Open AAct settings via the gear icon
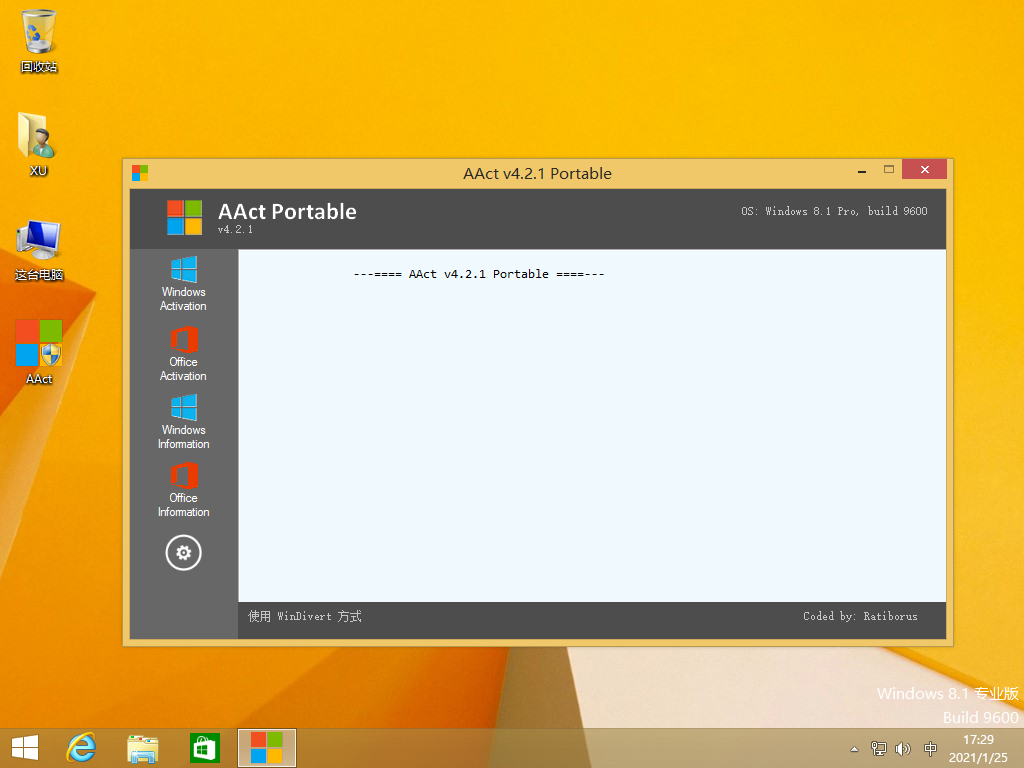1024x768 pixels. (x=183, y=552)
